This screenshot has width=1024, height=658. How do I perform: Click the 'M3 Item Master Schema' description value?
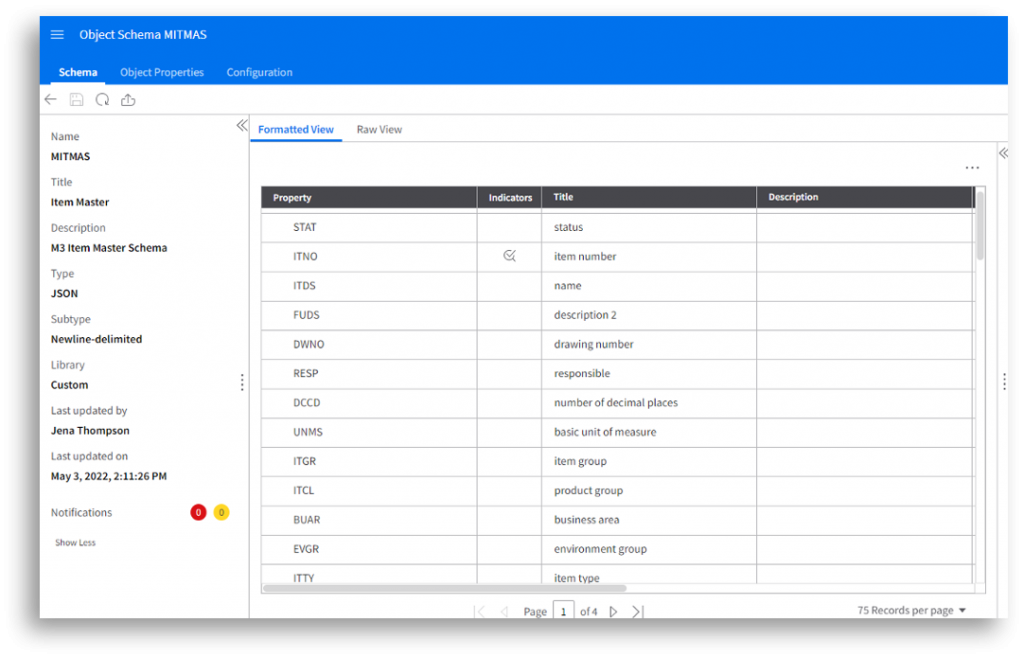click(x=109, y=248)
